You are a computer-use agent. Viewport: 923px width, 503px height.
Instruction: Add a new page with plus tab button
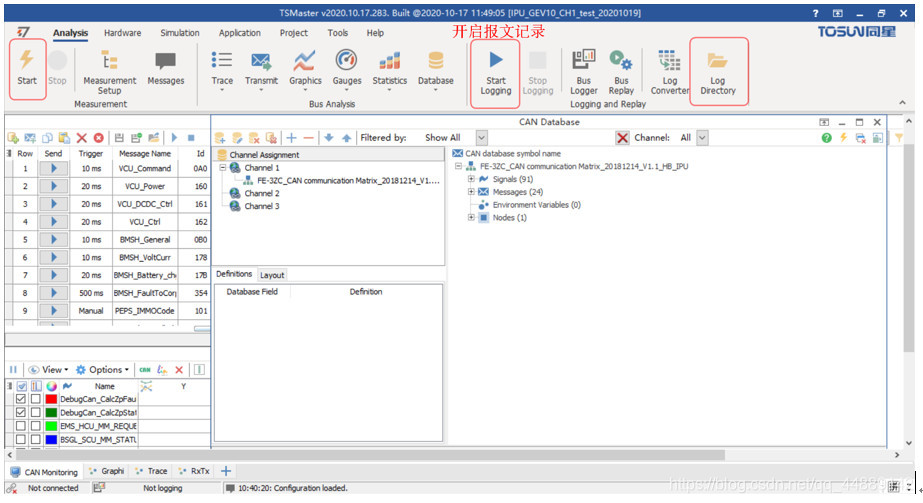click(x=225, y=471)
